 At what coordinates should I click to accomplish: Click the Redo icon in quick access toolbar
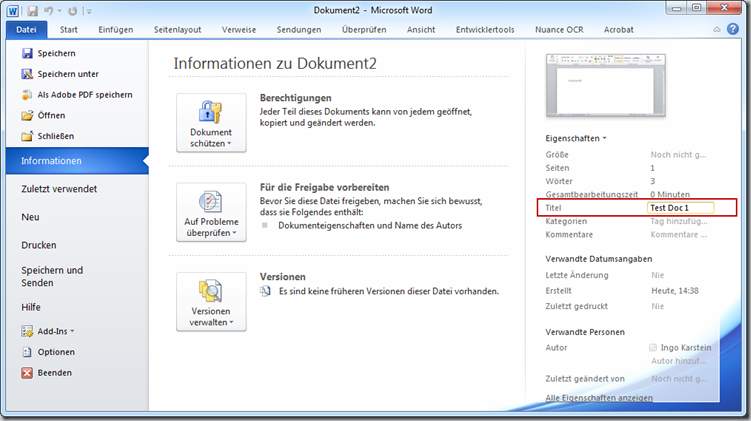72,11
